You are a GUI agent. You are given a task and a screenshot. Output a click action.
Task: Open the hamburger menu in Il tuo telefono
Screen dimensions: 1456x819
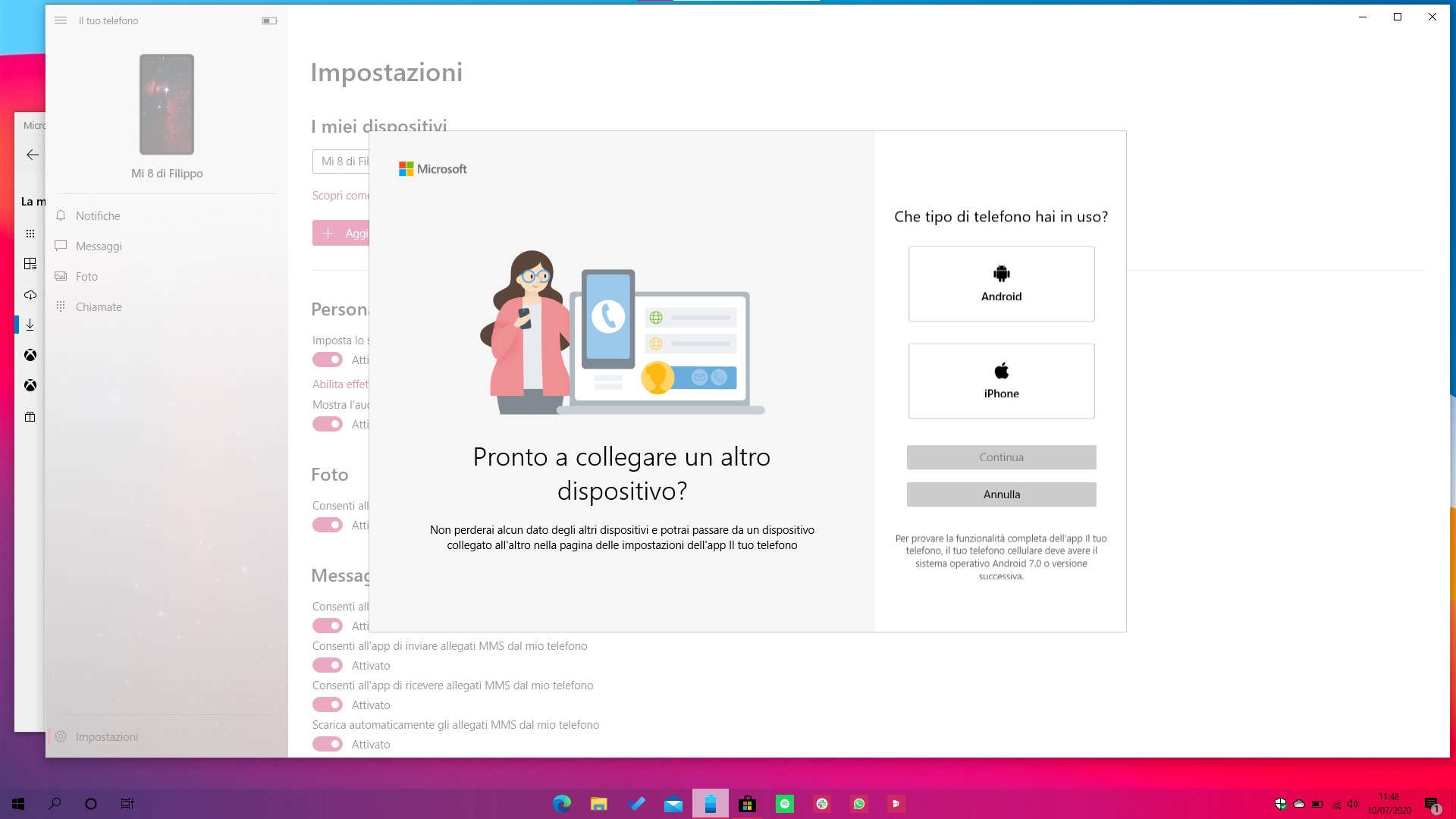tap(61, 20)
